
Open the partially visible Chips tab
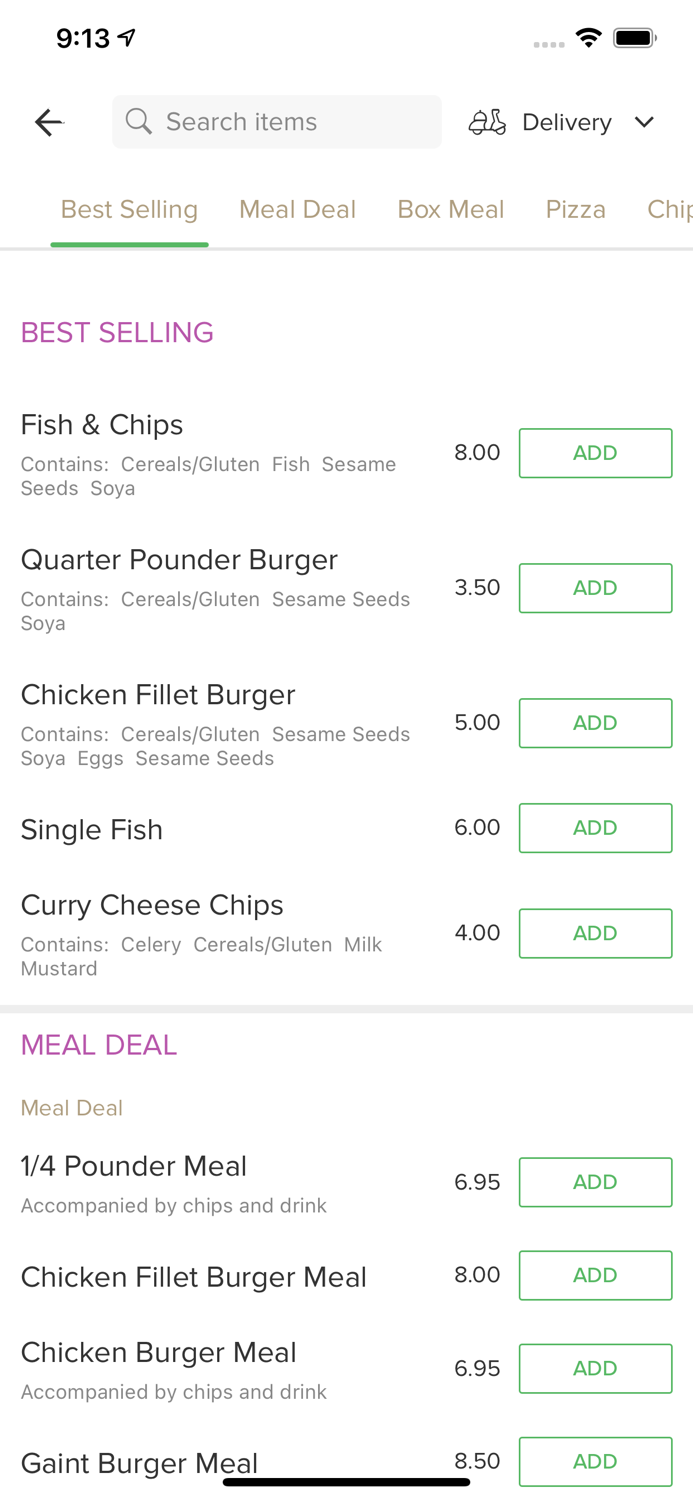pyautogui.click(x=668, y=209)
